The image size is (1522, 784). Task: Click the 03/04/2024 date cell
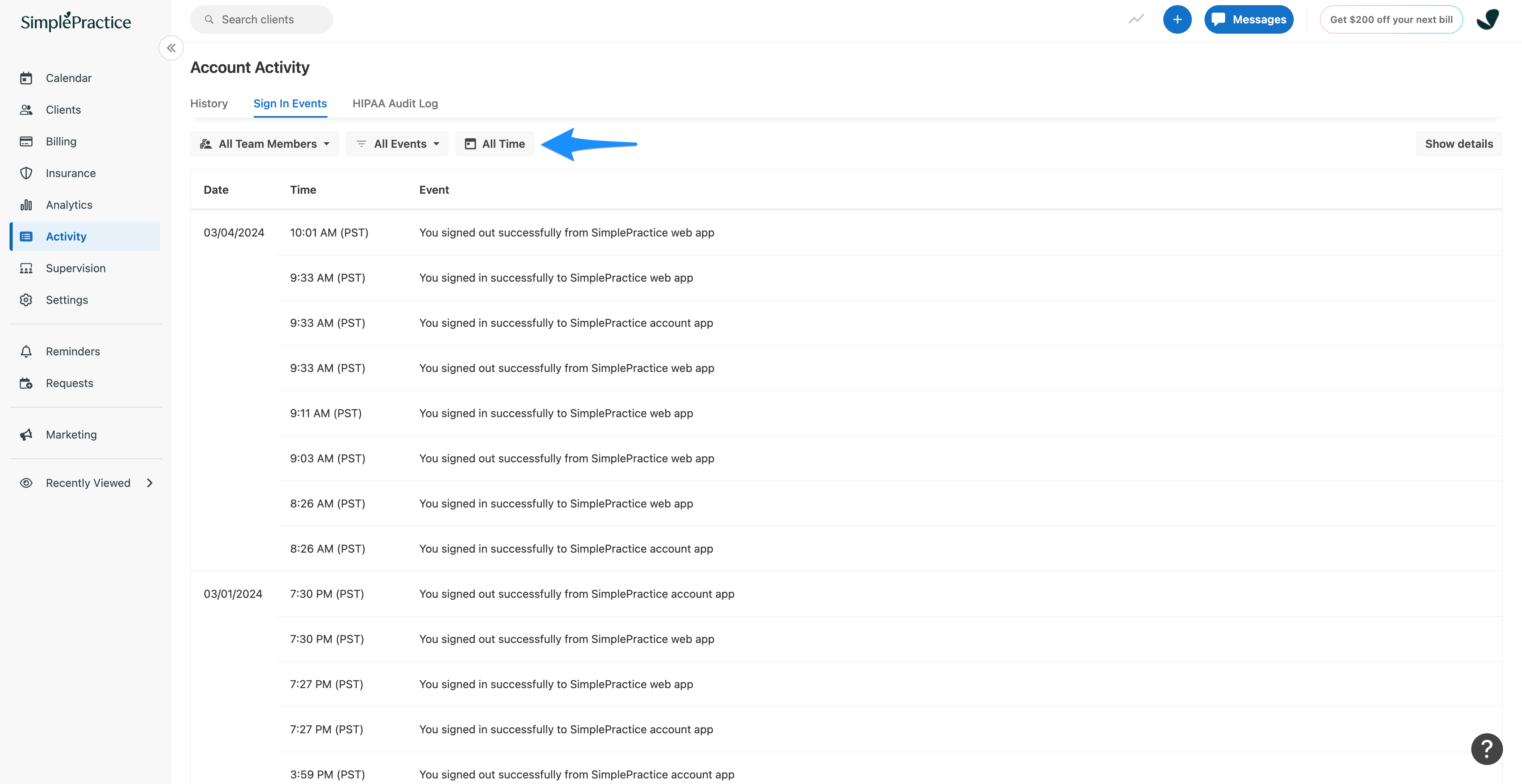(234, 233)
